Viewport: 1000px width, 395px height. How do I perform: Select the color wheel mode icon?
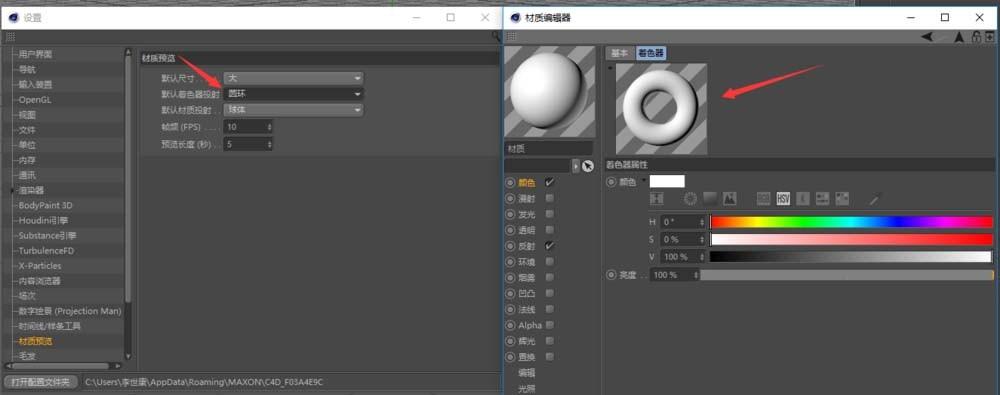tap(690, 199)
